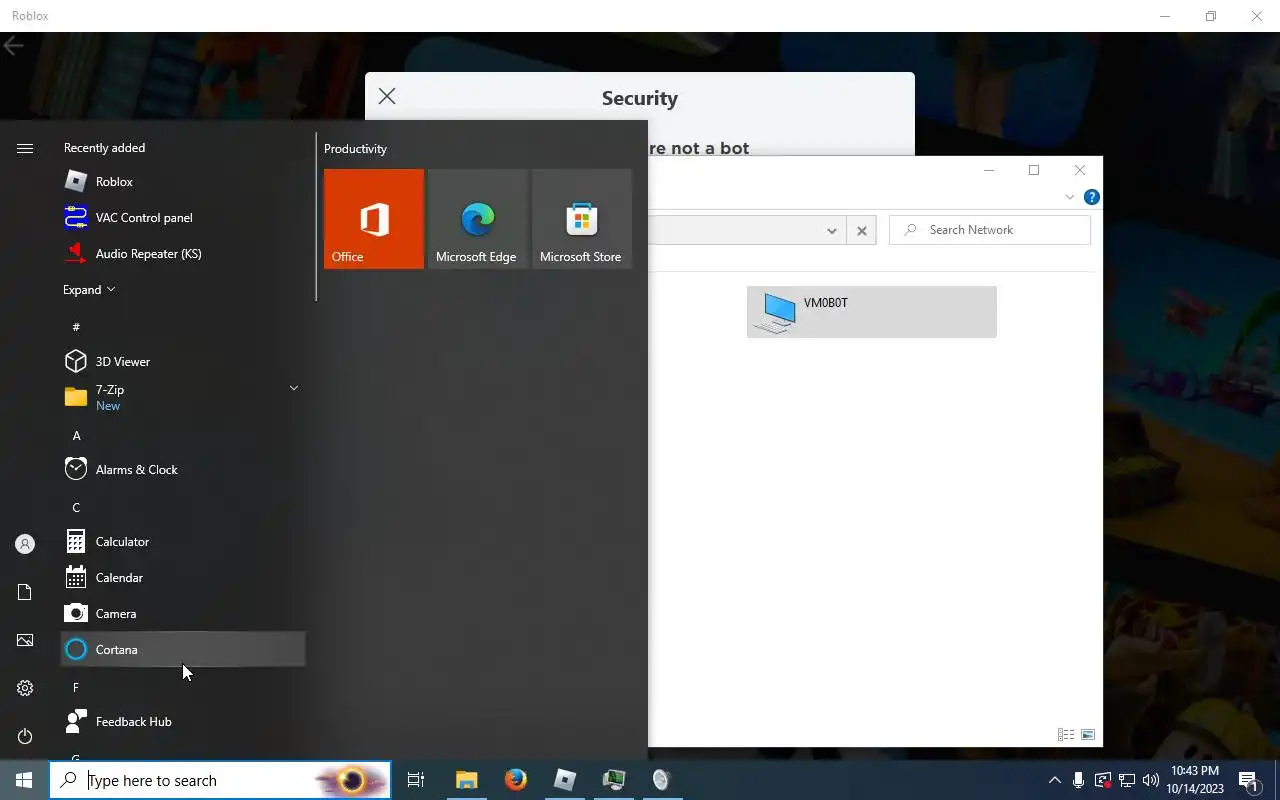Viewport: 1280px width, 800px height.
Task: Click the Windows Start button
Action: (x=24, y=780)
